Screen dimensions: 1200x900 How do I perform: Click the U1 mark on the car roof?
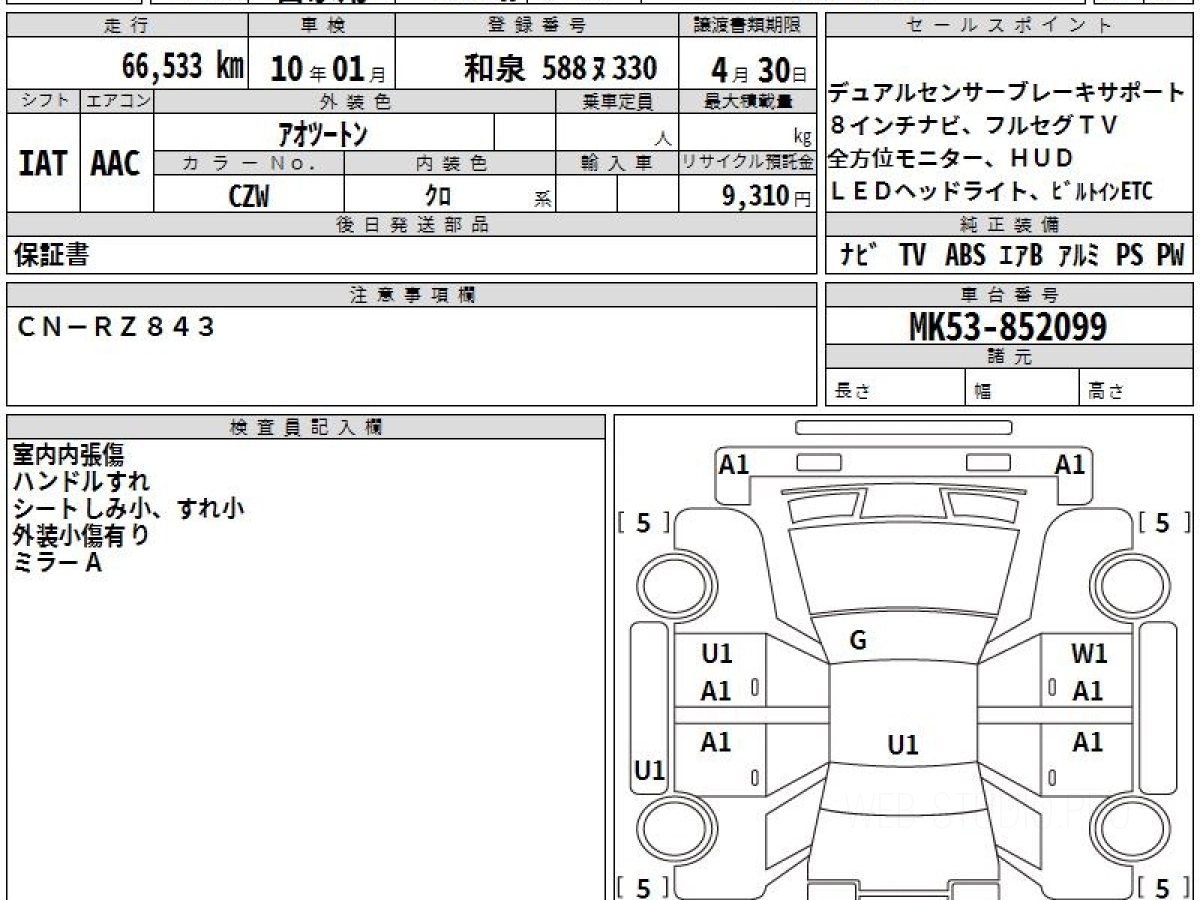(902, 745)
